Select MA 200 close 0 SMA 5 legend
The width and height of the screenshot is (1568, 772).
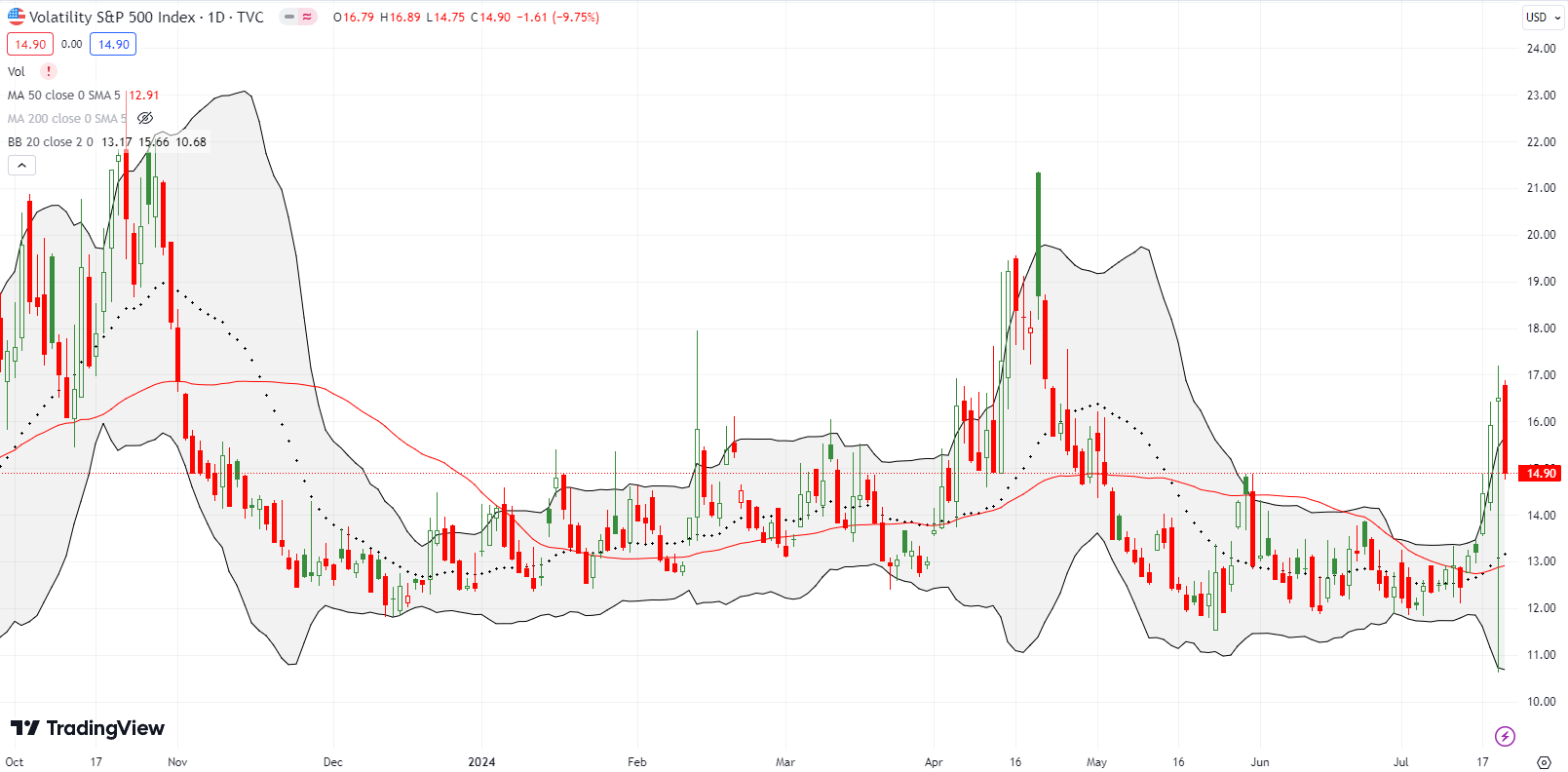point(67,118)
